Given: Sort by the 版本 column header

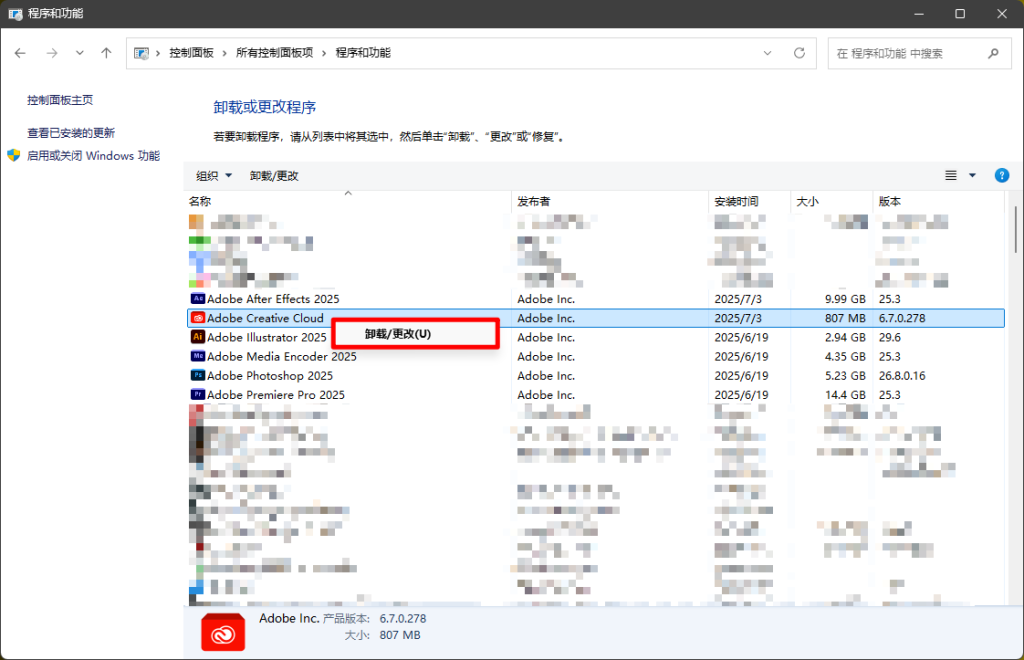Looking at the screenshot, I should (938, 201).
